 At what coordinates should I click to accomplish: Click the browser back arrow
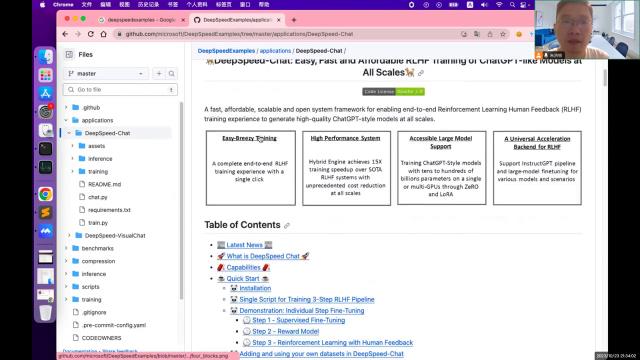[65, 34]
